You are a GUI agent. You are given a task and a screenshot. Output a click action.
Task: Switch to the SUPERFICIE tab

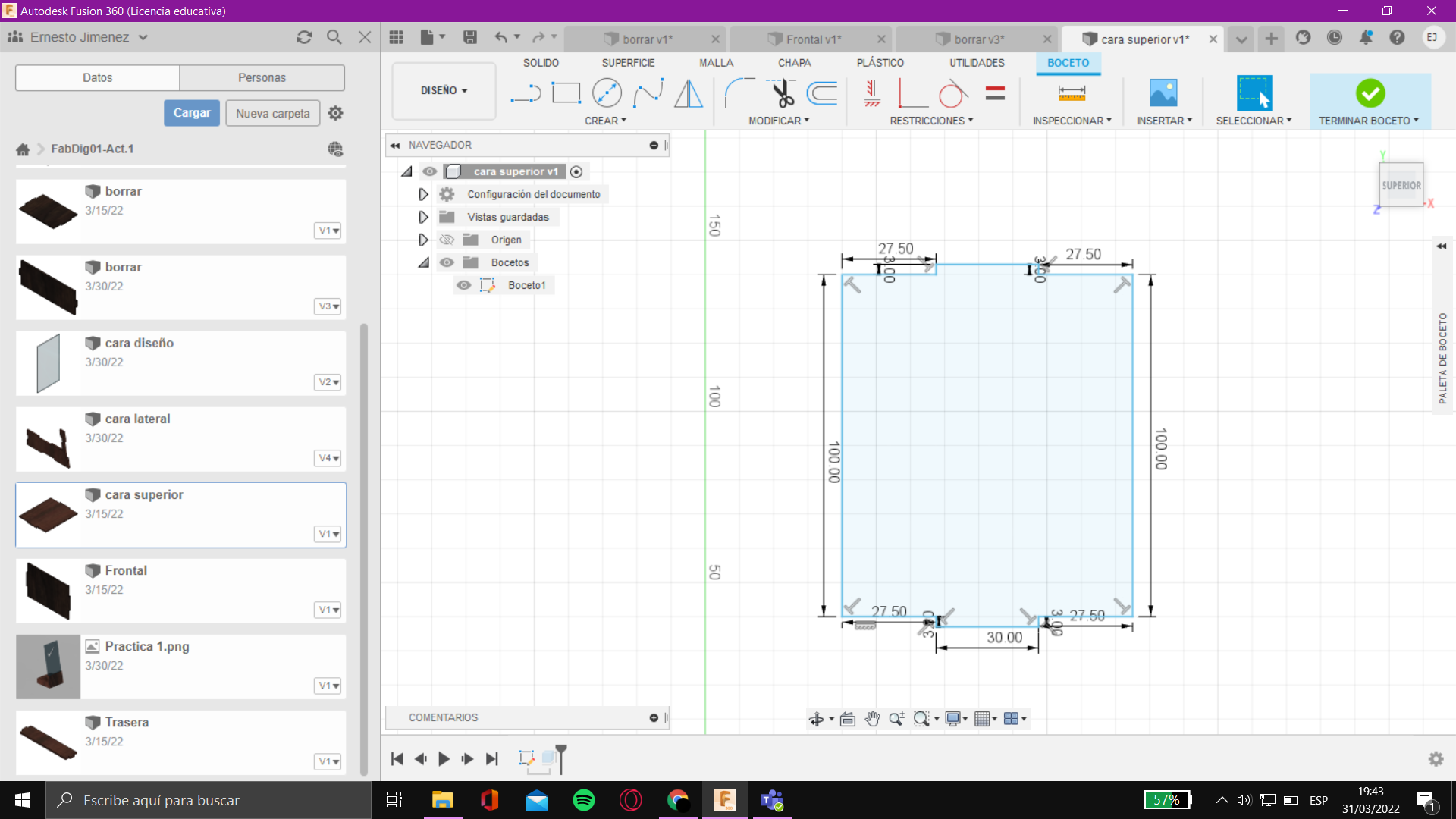pos(628,63)
